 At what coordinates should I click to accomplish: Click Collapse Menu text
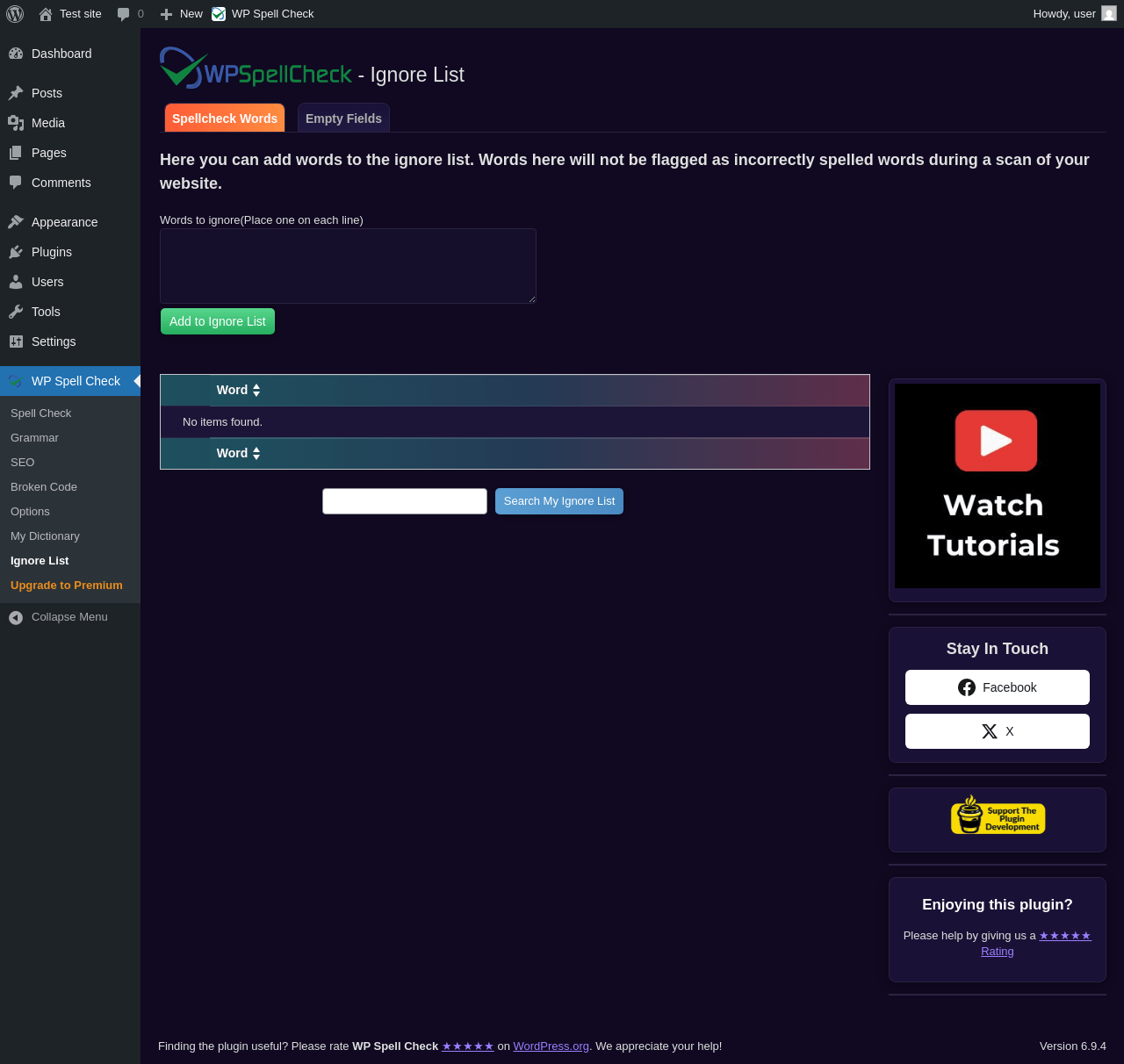[69, 617]
